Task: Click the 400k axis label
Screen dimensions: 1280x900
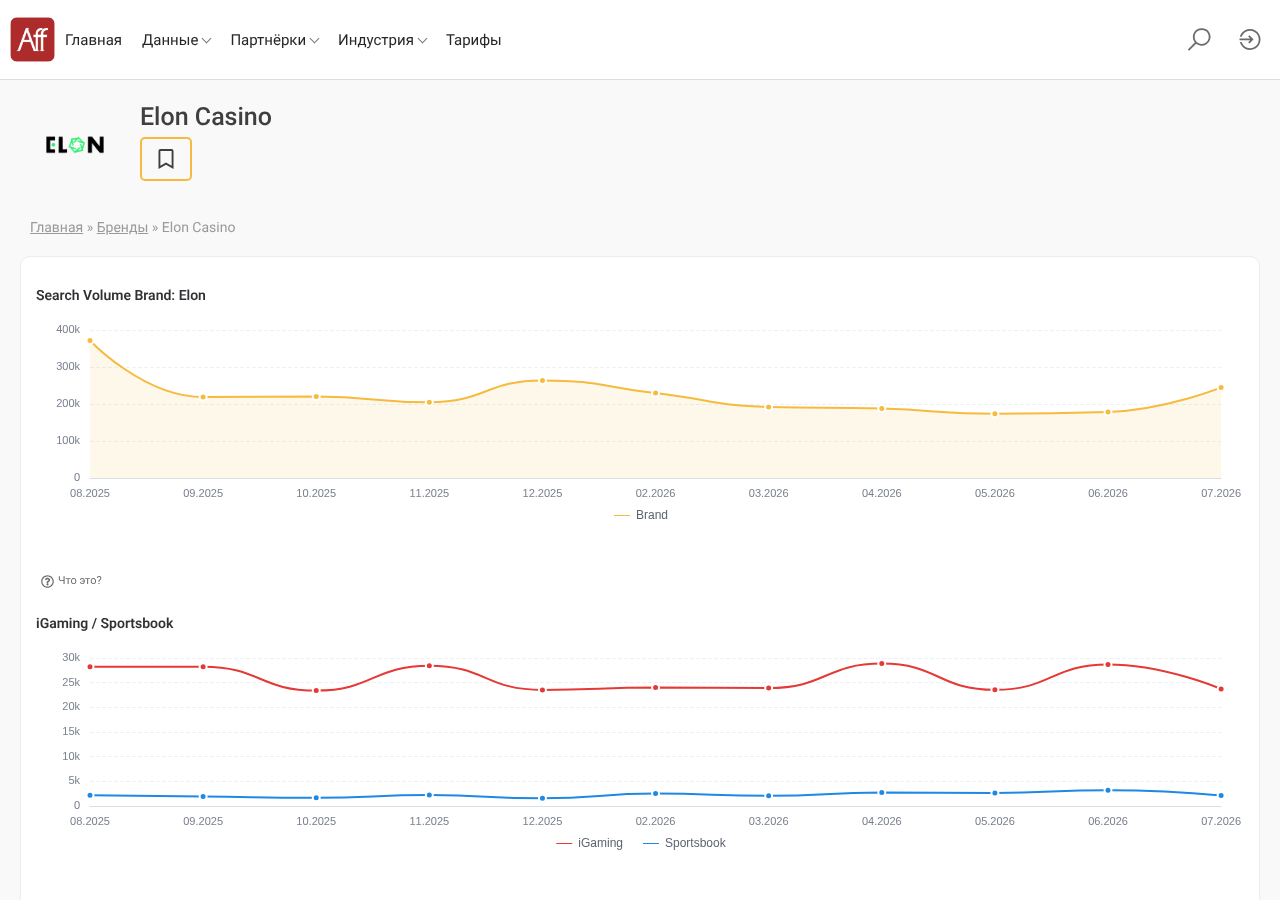Action: pyautogui.click(x=68, y=330)
